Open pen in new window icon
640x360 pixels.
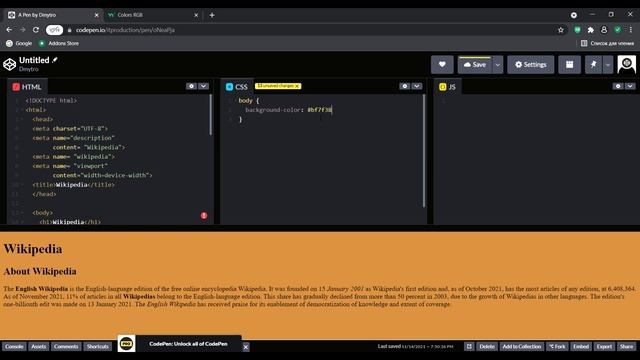[x=469, y=346]
